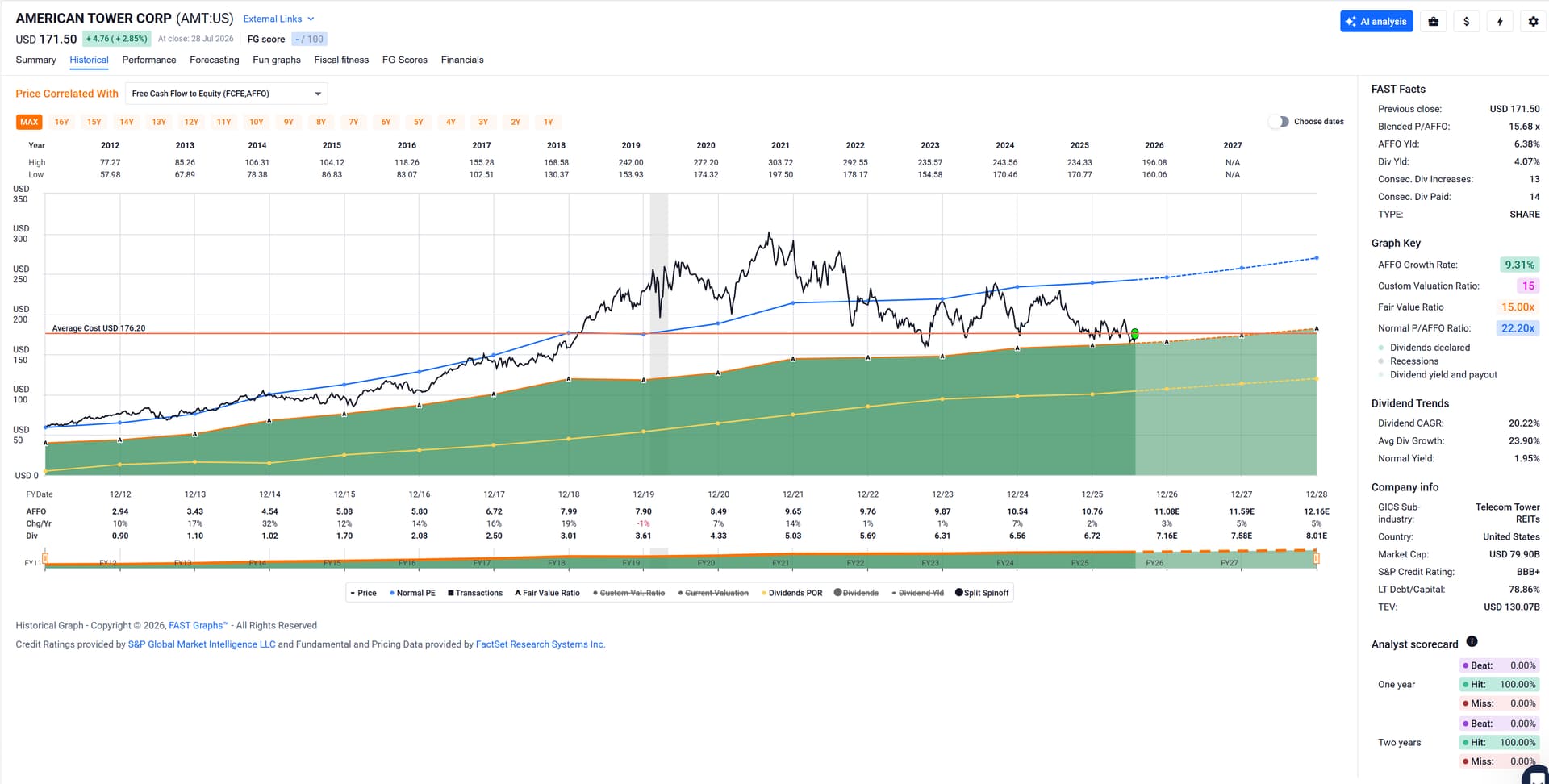Toggle the Choose dates switch
The height and width of the screenshot is (784, 1549).
tap(1279, 122)
